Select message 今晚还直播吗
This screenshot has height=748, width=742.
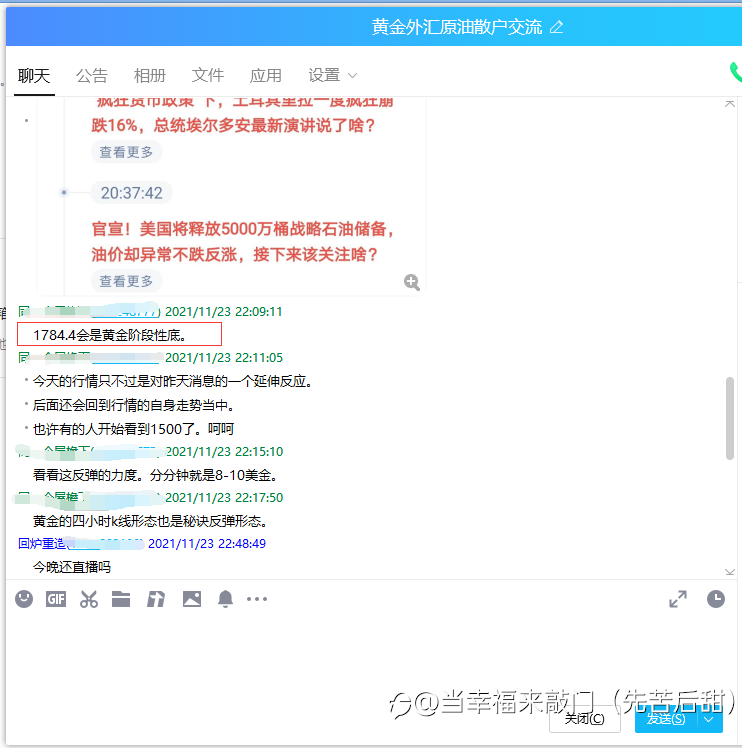coord(72,567)
